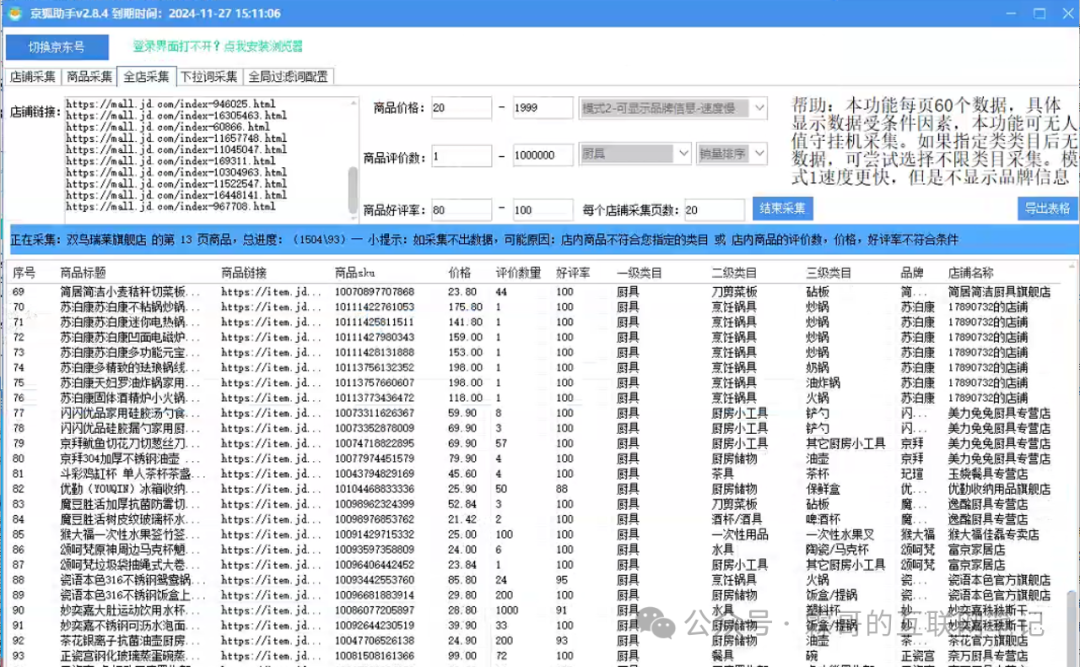The image size is (1080, 667).
Task: Switch to the 商品采集 tab
Action: click(89, 77)
